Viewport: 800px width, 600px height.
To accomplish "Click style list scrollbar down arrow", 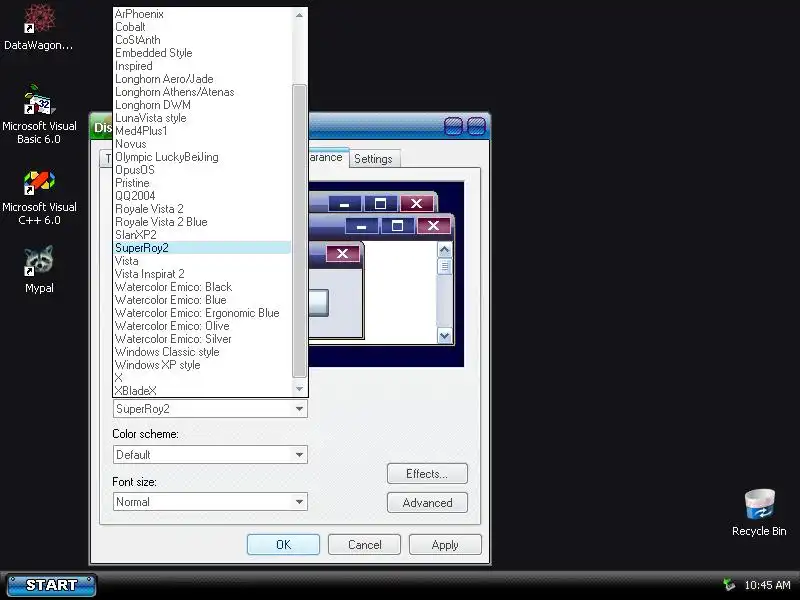I will click(x=299, y=389).
